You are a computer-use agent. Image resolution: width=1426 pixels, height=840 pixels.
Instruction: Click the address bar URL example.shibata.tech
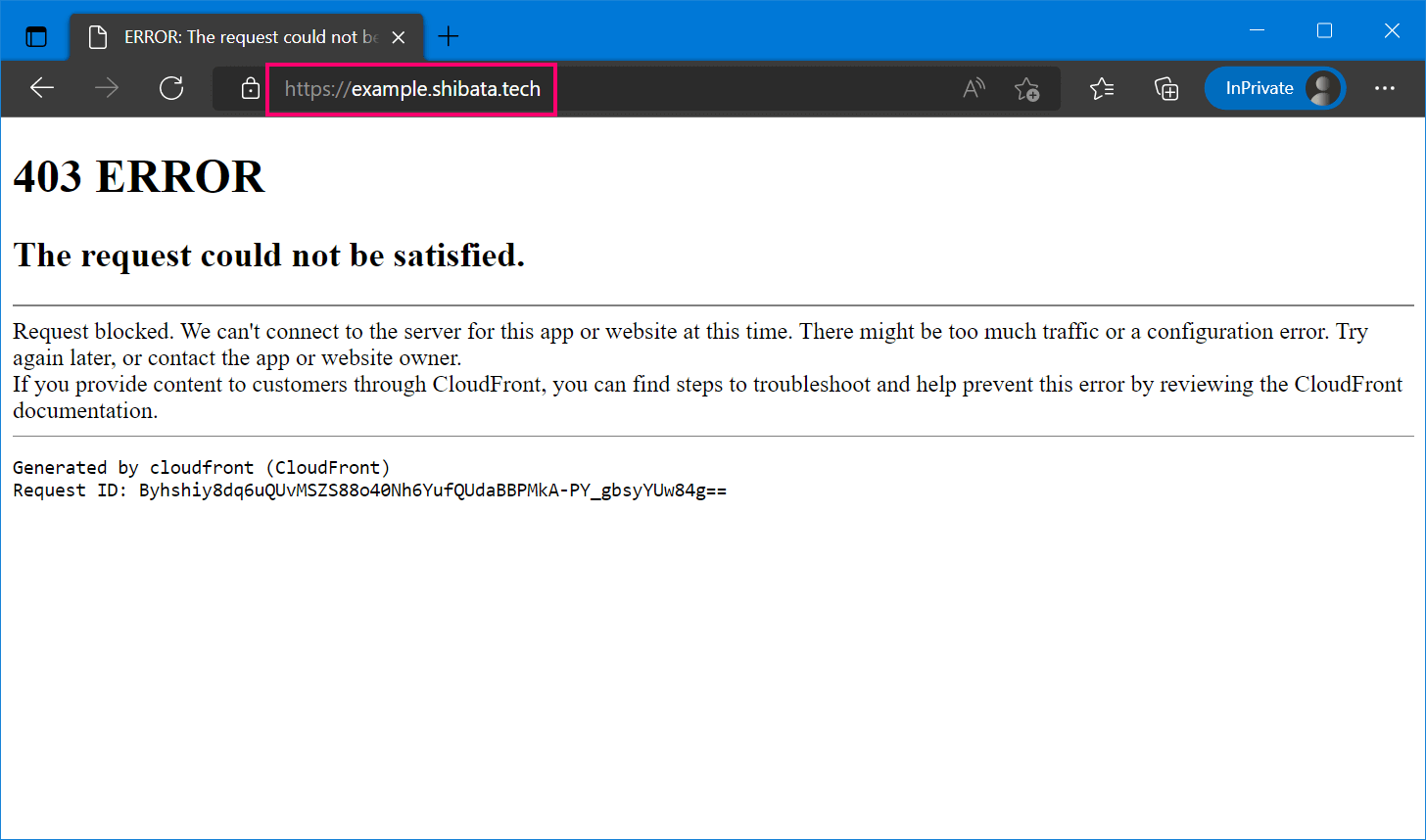coord(412,89)
